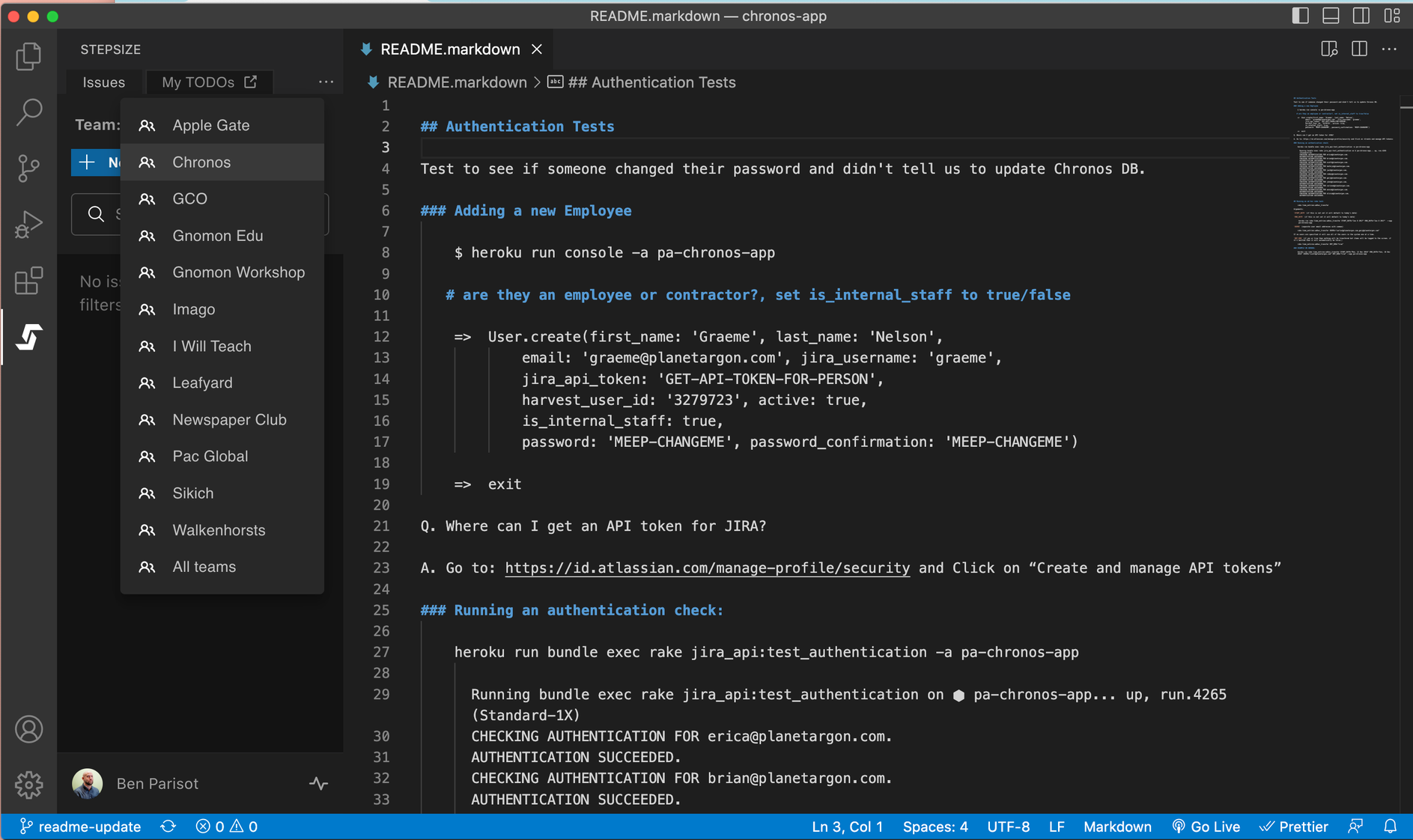Close the README.markdown tab
The height and width of the screenshot is (840, 1413).
click(537, 49)
